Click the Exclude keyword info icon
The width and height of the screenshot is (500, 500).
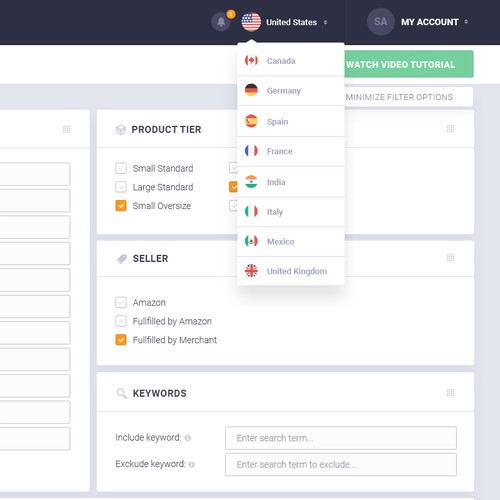(x=191, y=464)
